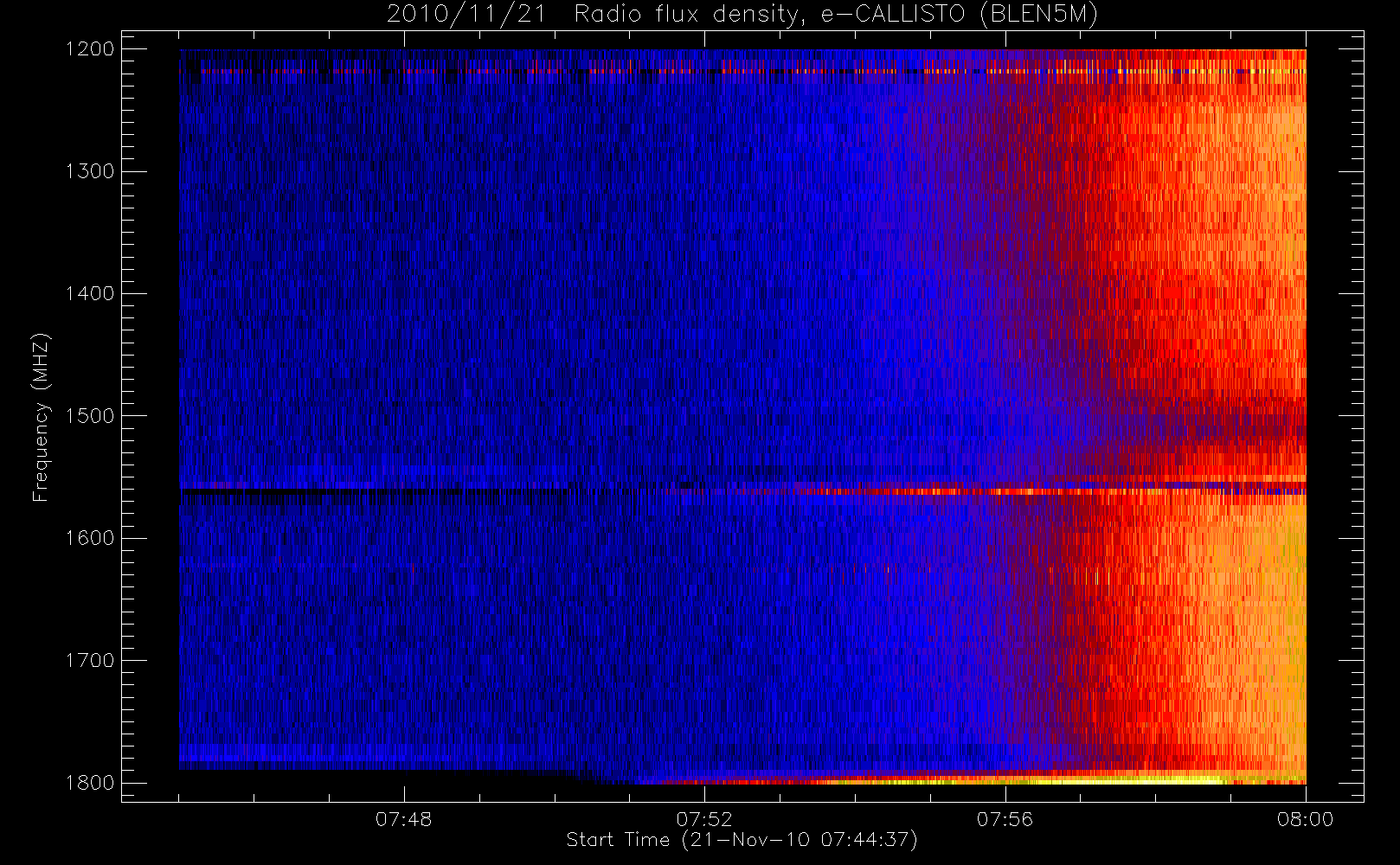Click the 08:00 time tick label
Screen dimensions: 1400x865
coord(1305,818)
